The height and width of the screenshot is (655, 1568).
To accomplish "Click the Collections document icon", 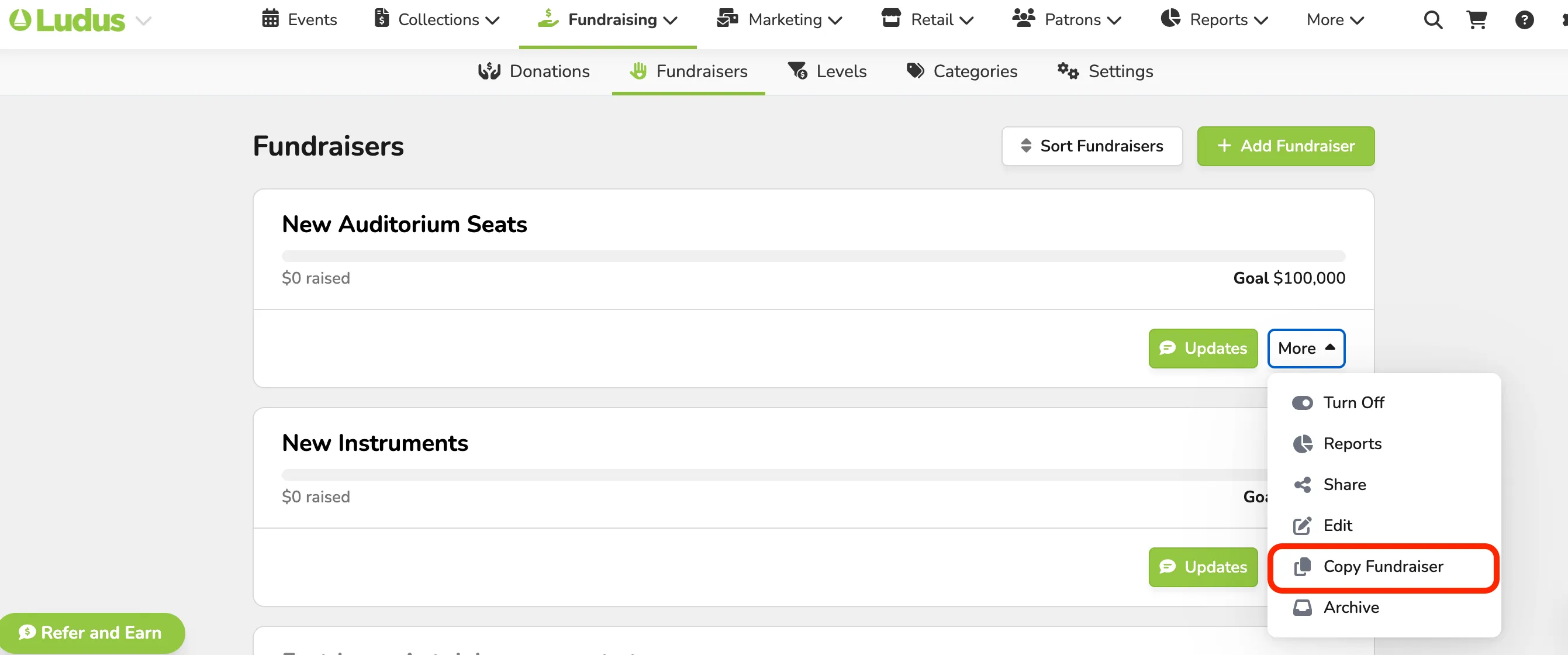I will tap(382, 18).
